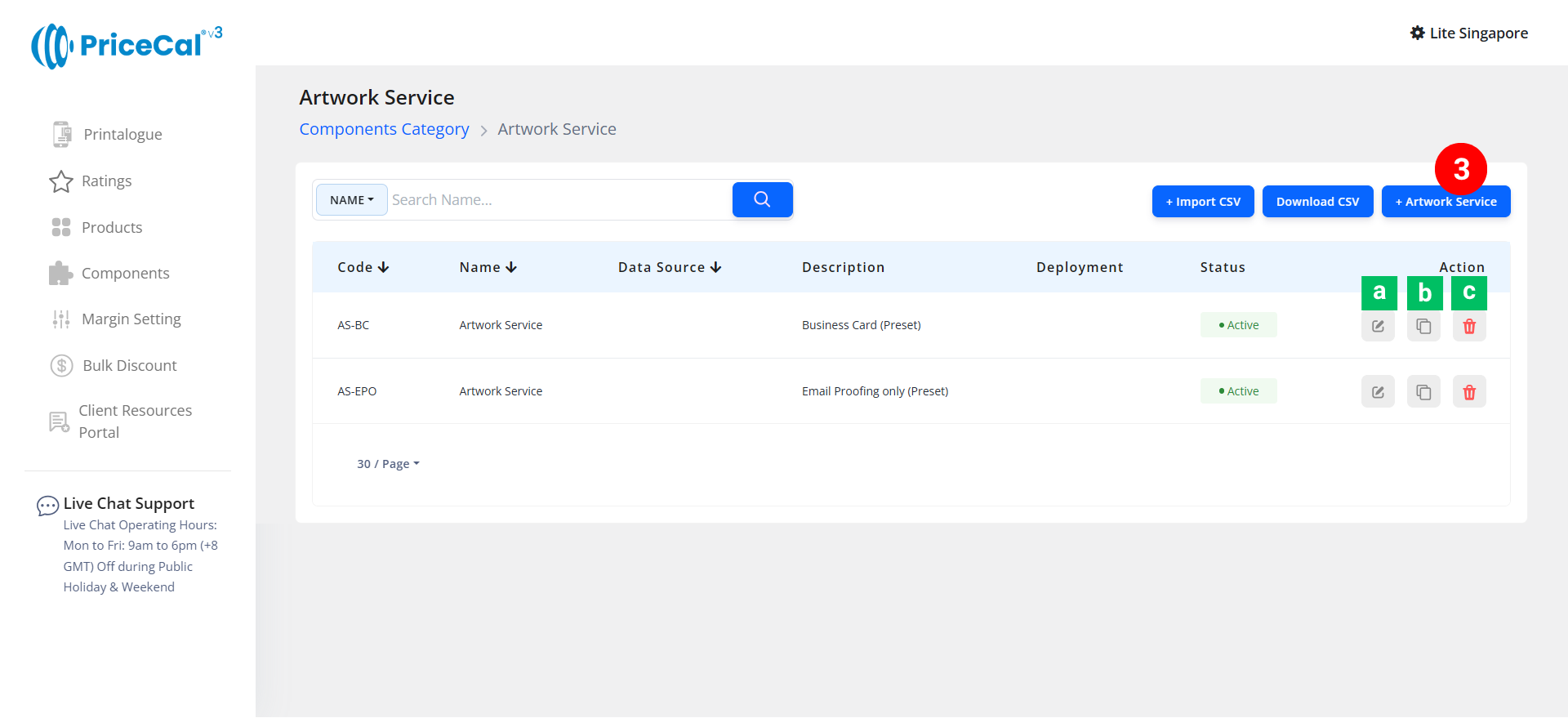Screen dimensions: 1568x718
Task: Delete the AS-BC row using trash icon
Action: [x=1469, y=327]
